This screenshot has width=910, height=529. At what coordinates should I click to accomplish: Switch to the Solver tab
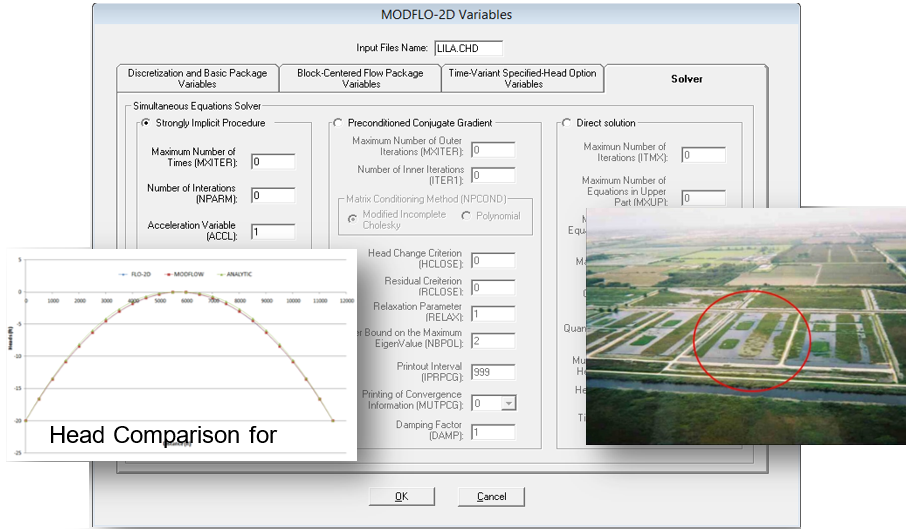[686, 79]
